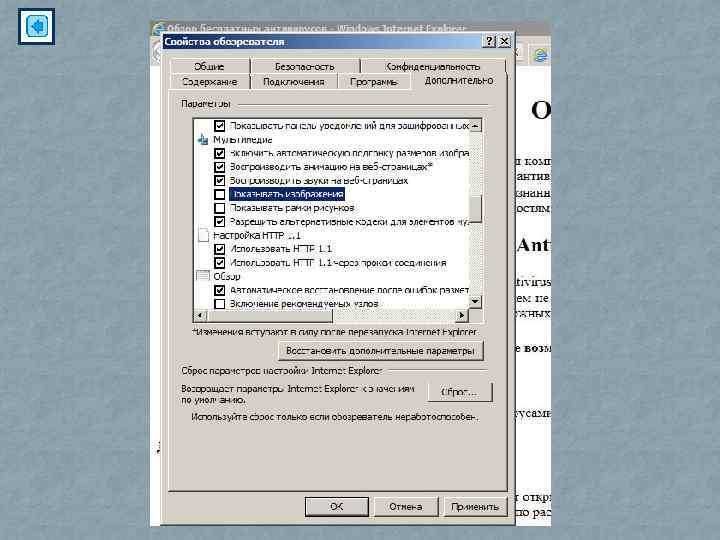720x540 pixels.
Task: Select the Дополнительно tab
Action: coord(459,81)
